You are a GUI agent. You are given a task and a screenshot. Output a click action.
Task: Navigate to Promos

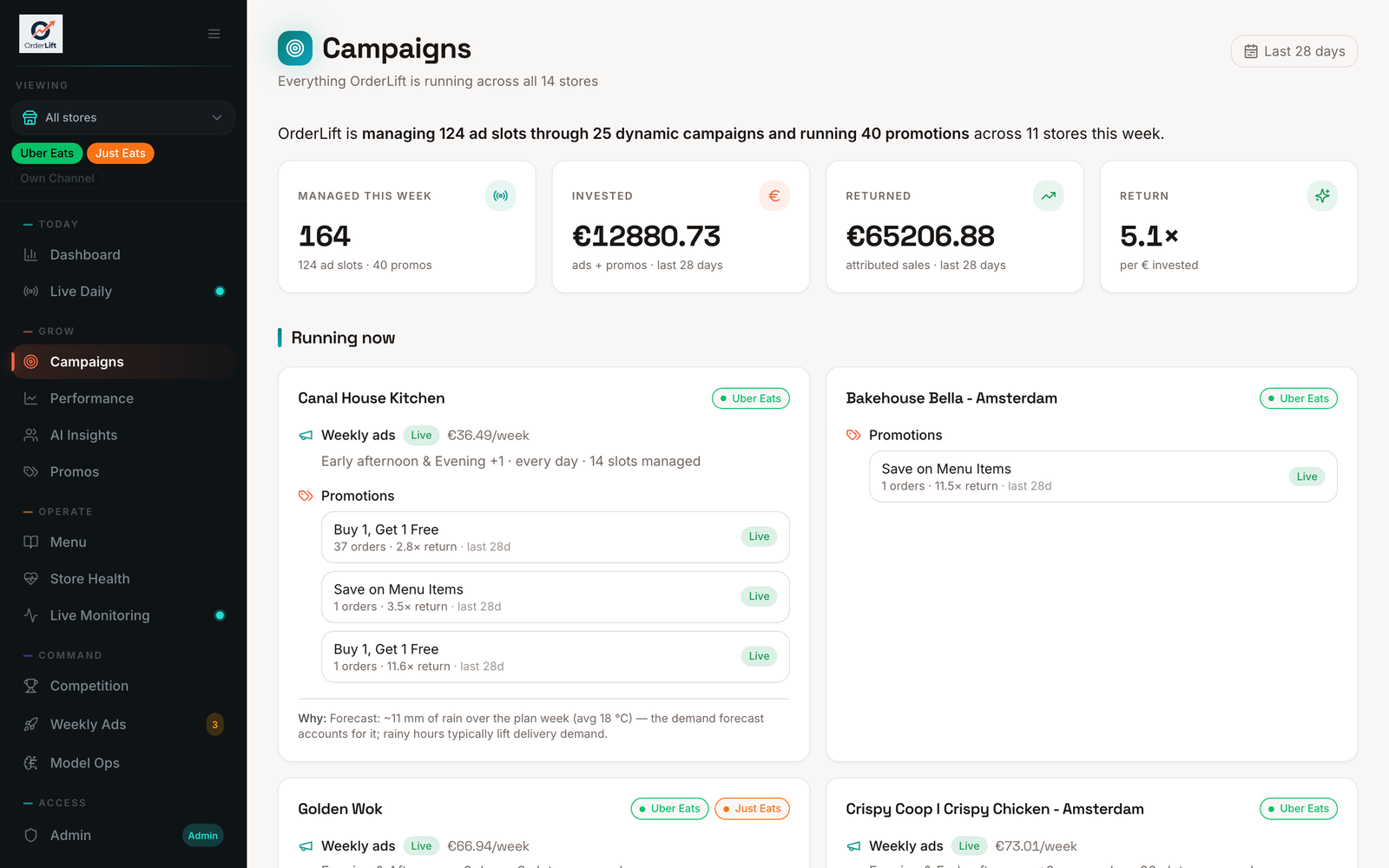(x=123, y=471)
